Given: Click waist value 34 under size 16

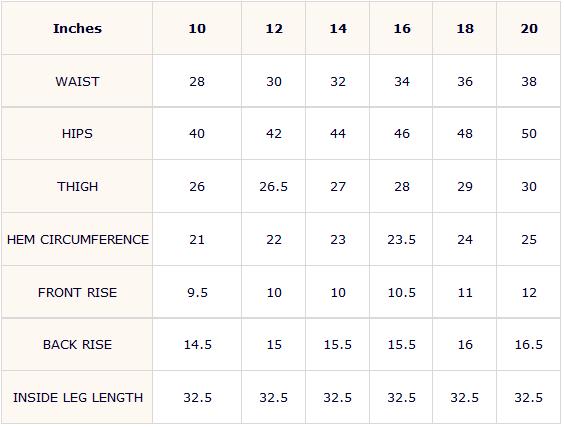Looking at the screenshot, I should coord(401,81).
